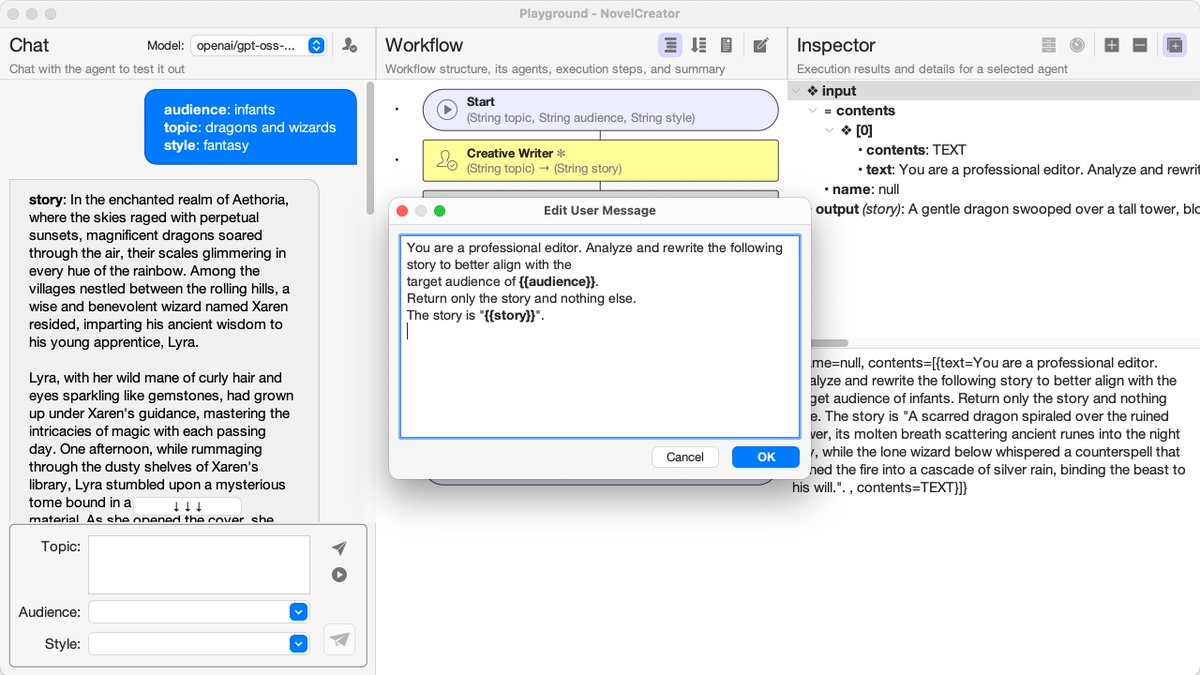Select the workflow summary document icon
The image size is (1200, 675).
727,45
